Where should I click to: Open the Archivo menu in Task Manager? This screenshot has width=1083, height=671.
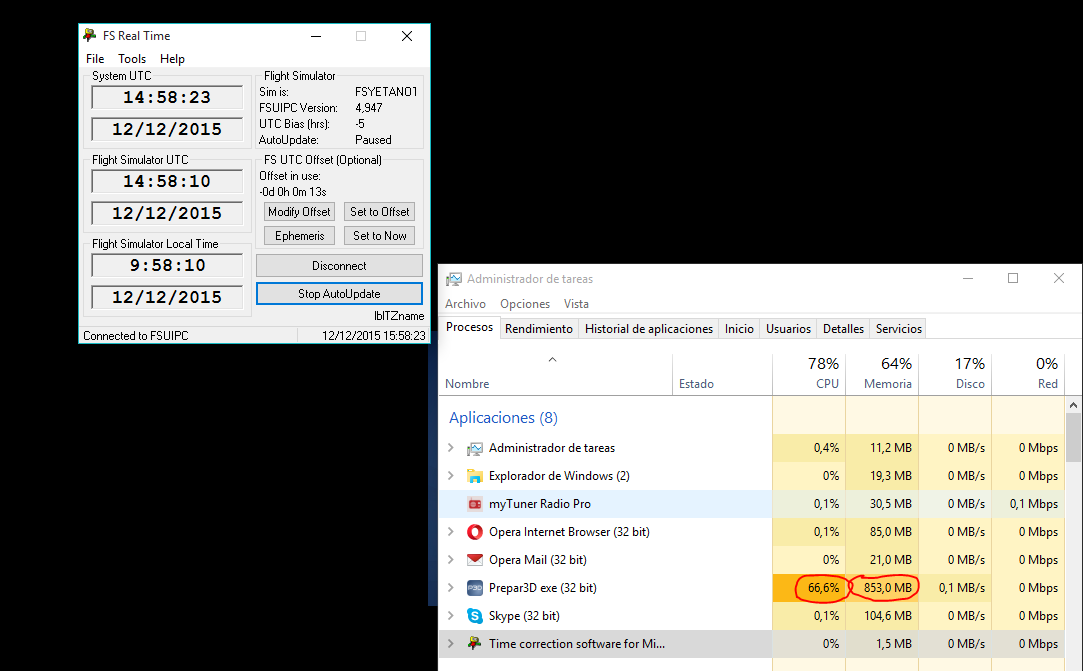[x=466, y=304]
